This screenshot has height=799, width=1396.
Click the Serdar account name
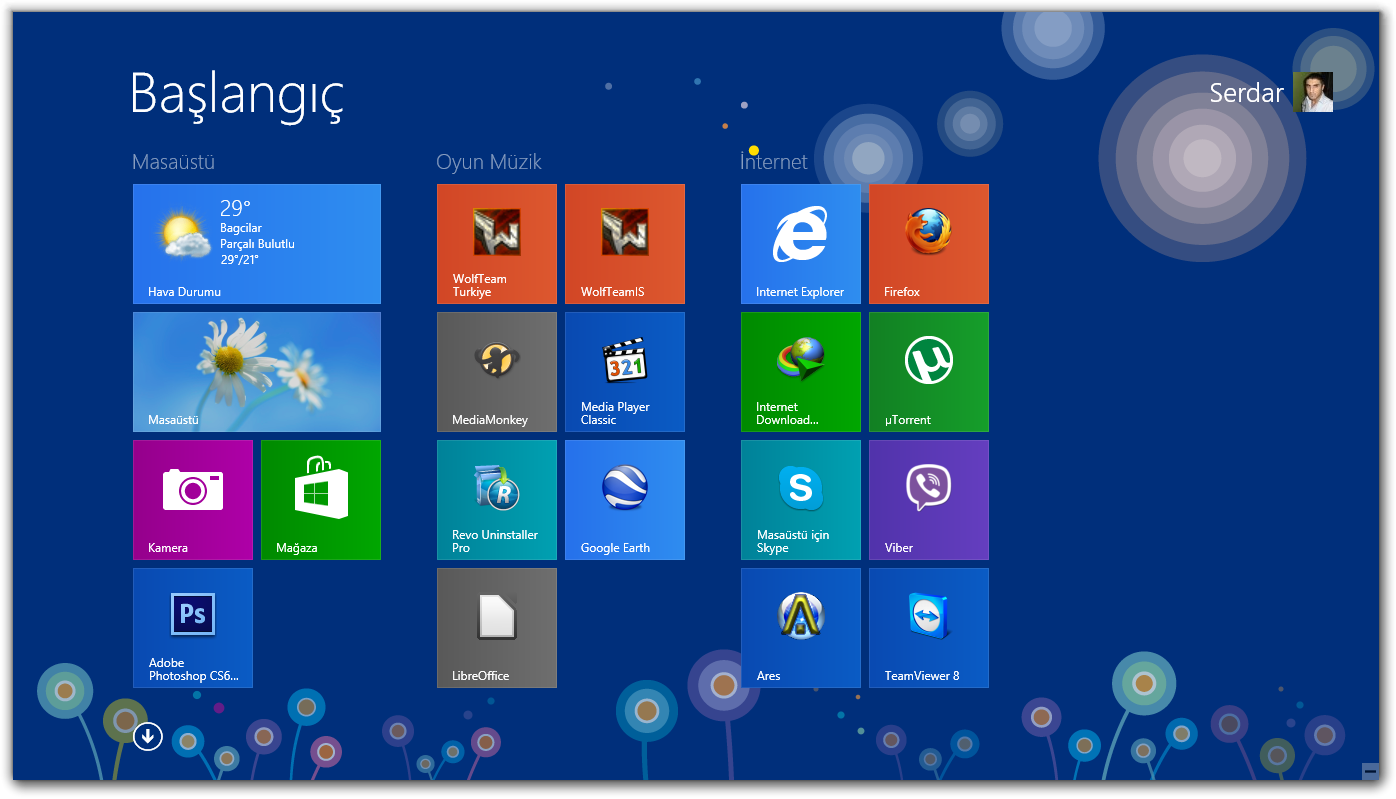(x=1245, y=93)
